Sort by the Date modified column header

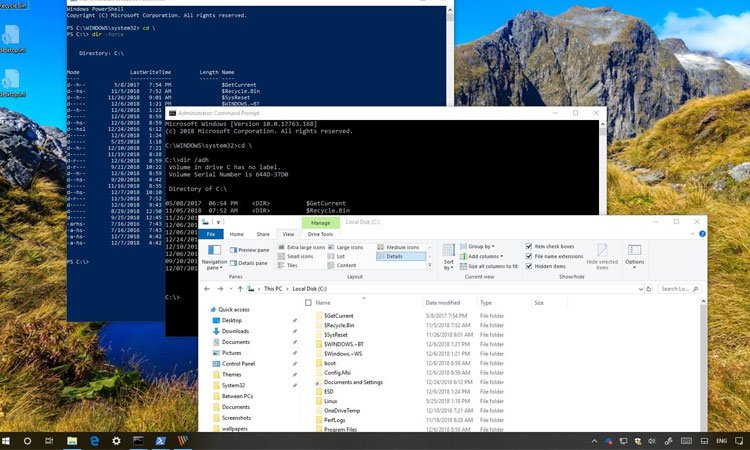click(443, 302)
